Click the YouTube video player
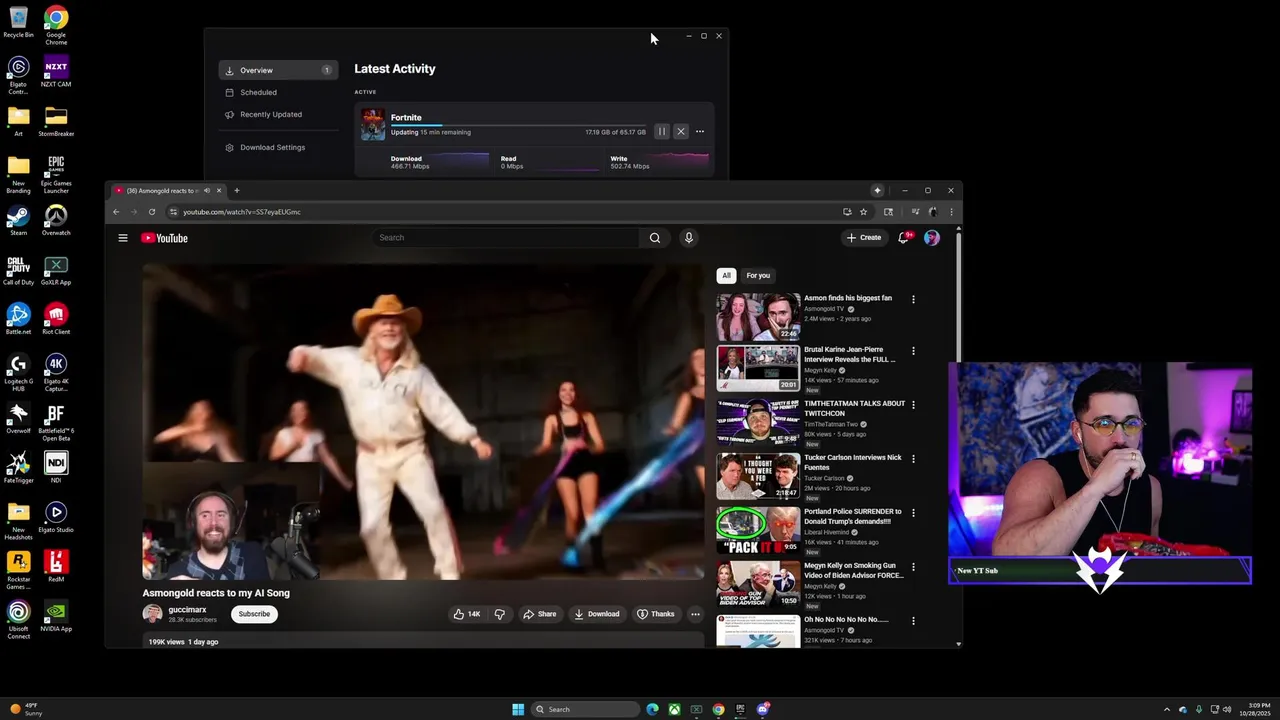This screenshot has height=720, width=1280. [423, 421]
